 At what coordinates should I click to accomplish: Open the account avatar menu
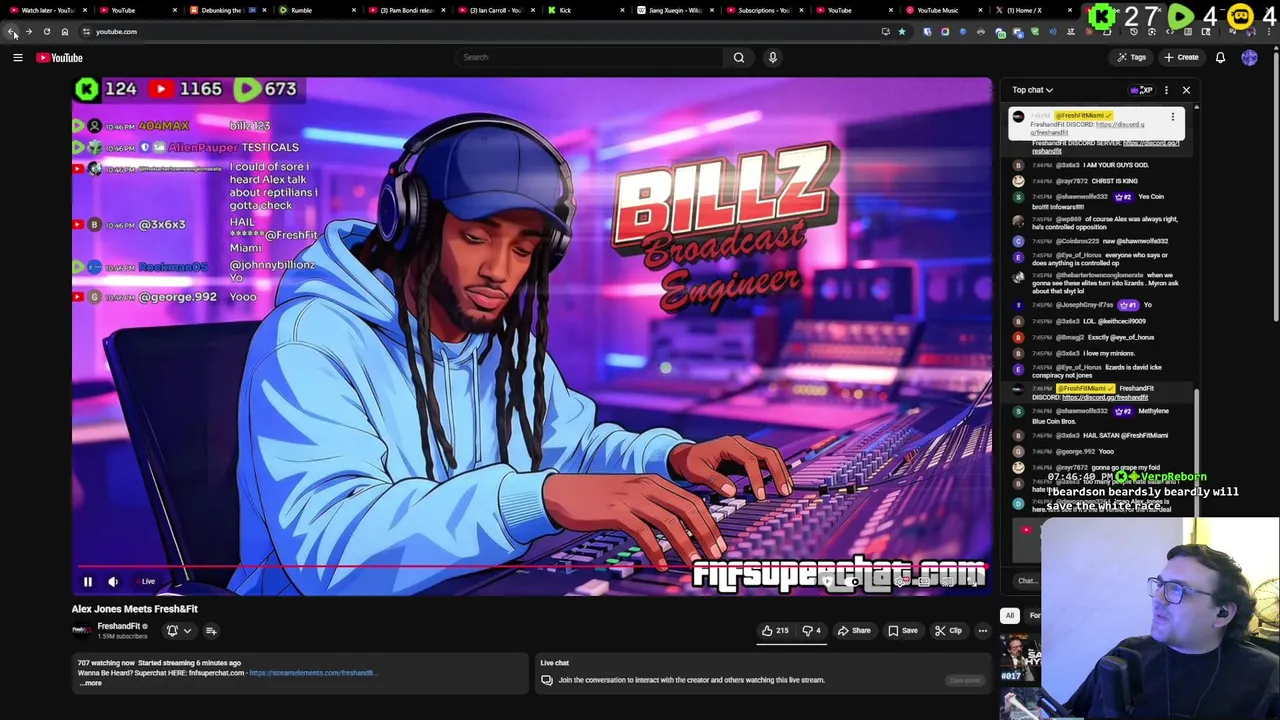1249,57
